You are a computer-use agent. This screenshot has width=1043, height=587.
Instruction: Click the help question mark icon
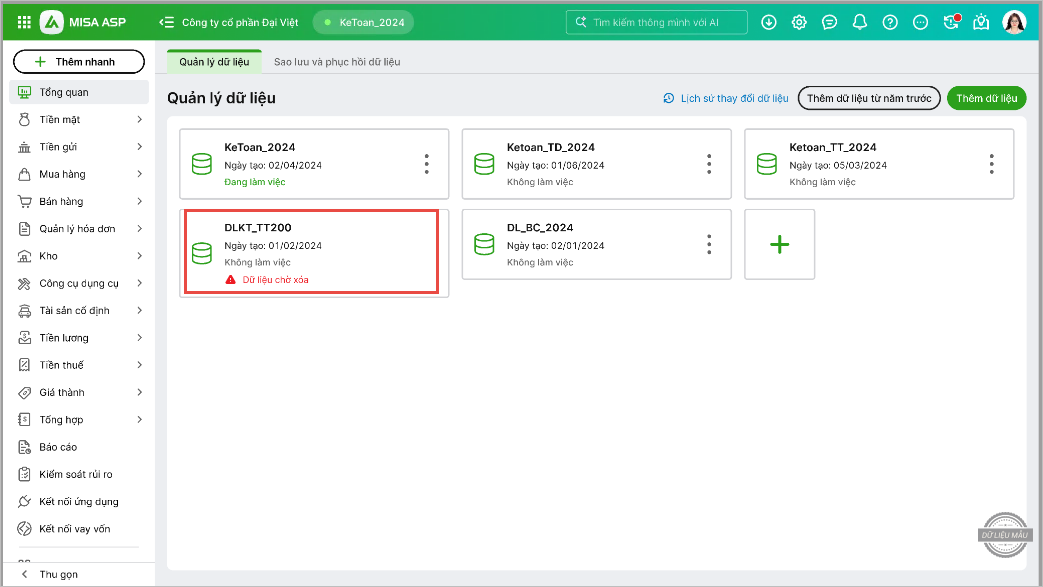click(x=891, y=22)
